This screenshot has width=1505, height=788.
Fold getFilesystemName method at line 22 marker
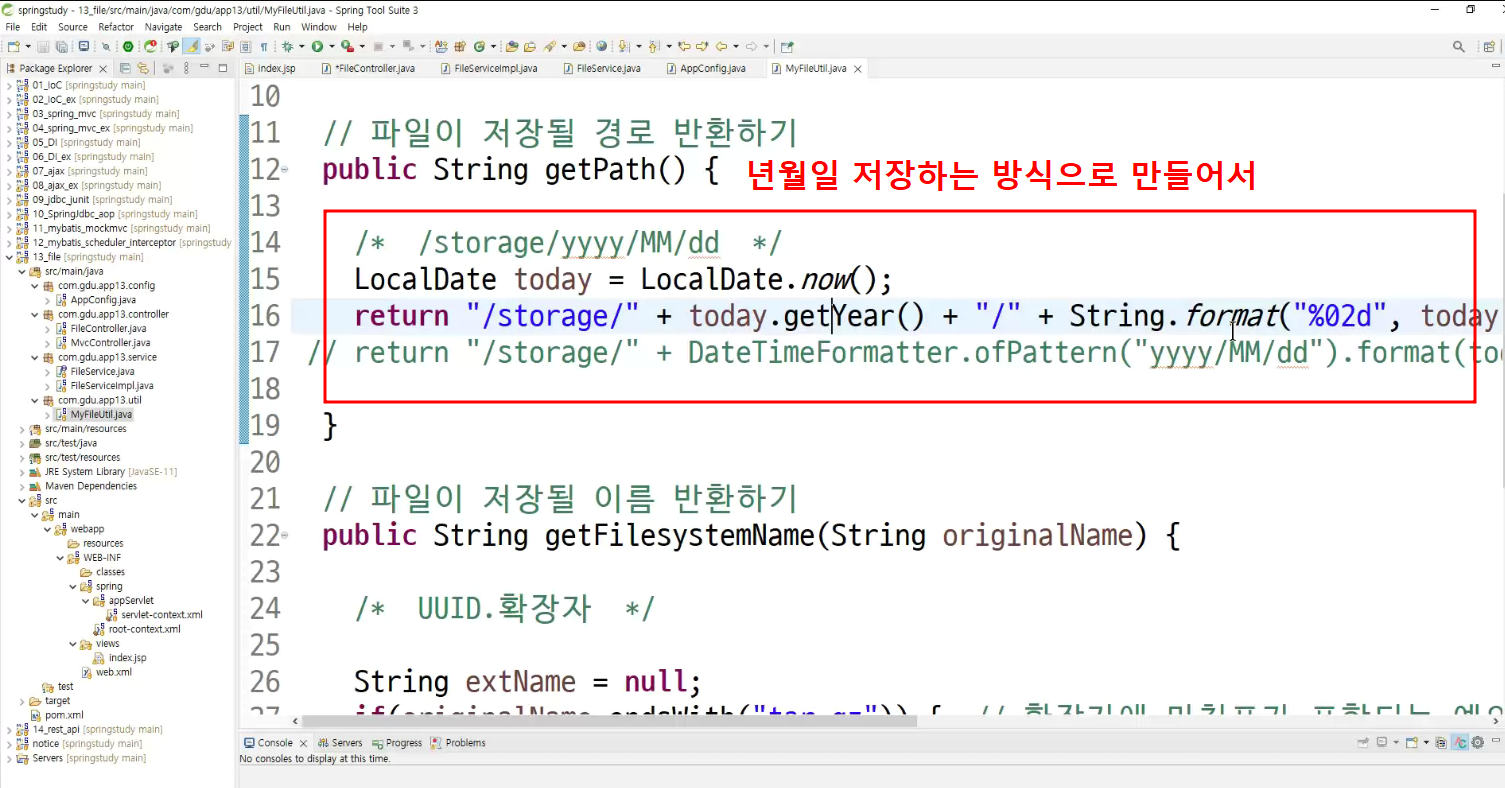[x=285, y=536]
